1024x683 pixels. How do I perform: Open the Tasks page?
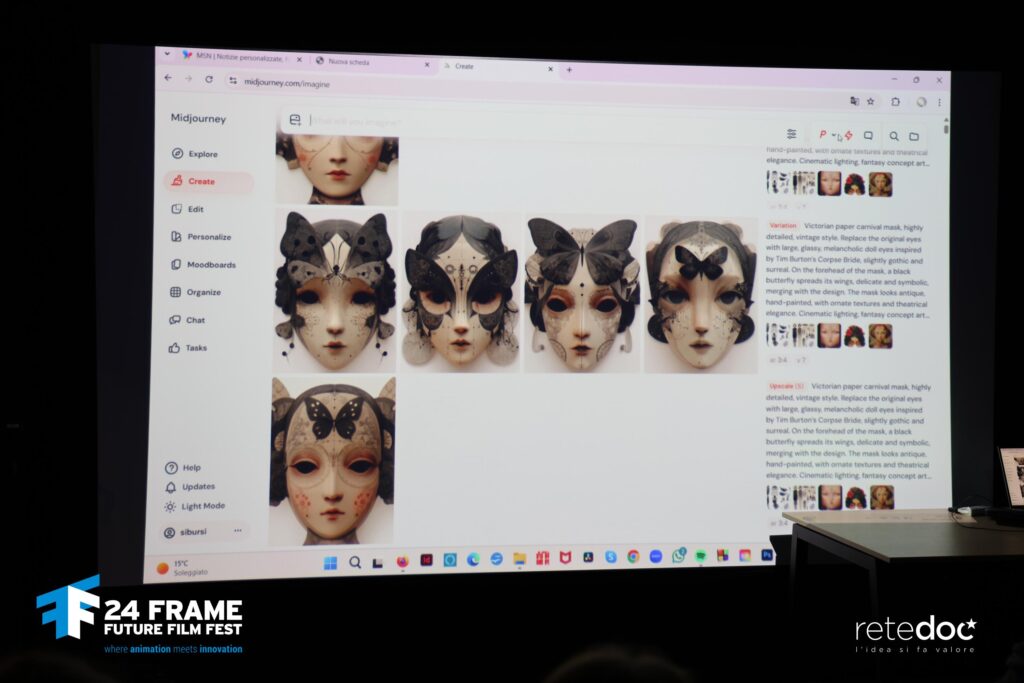[196, 348]
